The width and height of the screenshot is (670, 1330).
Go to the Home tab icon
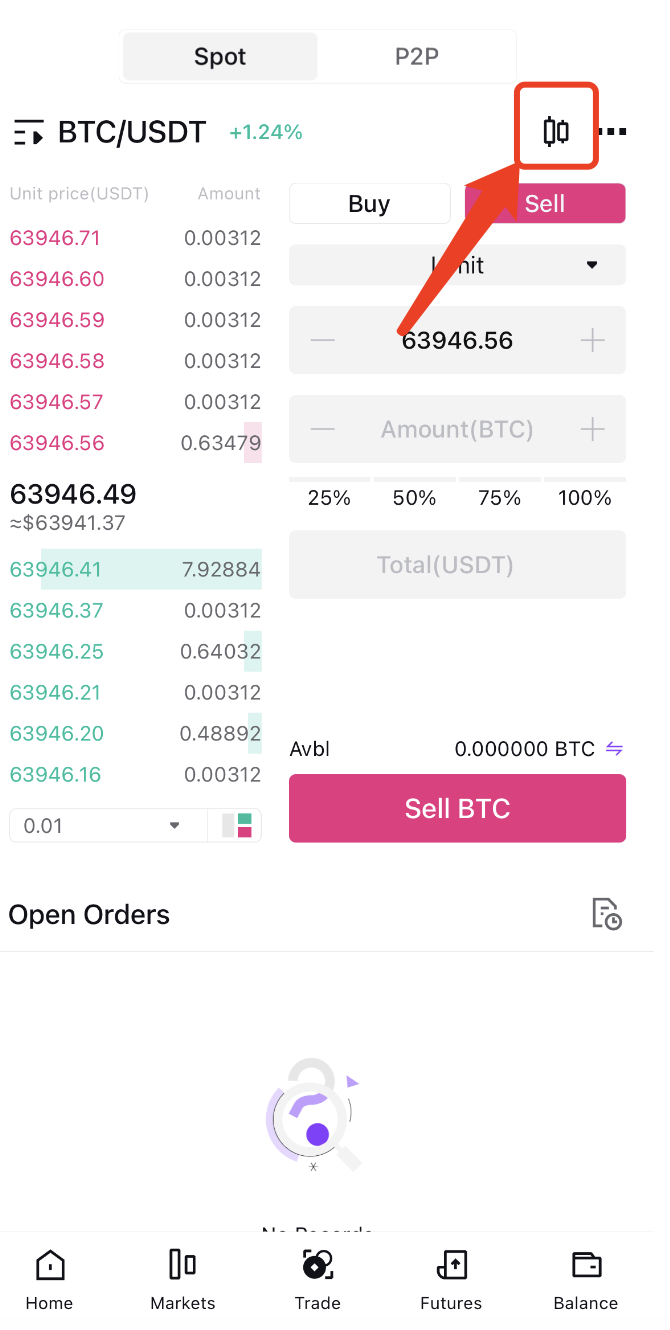pos(49,1265)
